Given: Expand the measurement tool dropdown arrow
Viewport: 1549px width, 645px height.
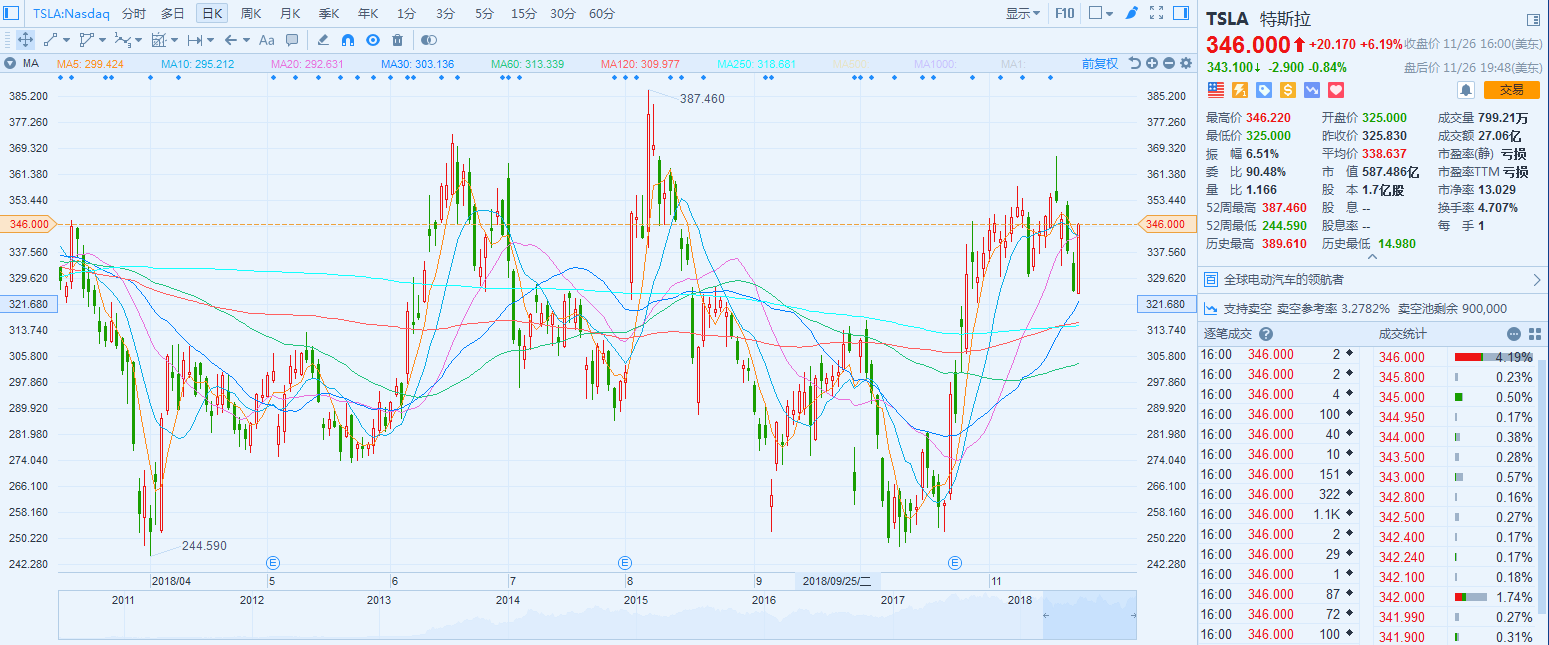Looking at the screenshot, I should point(174,40).
